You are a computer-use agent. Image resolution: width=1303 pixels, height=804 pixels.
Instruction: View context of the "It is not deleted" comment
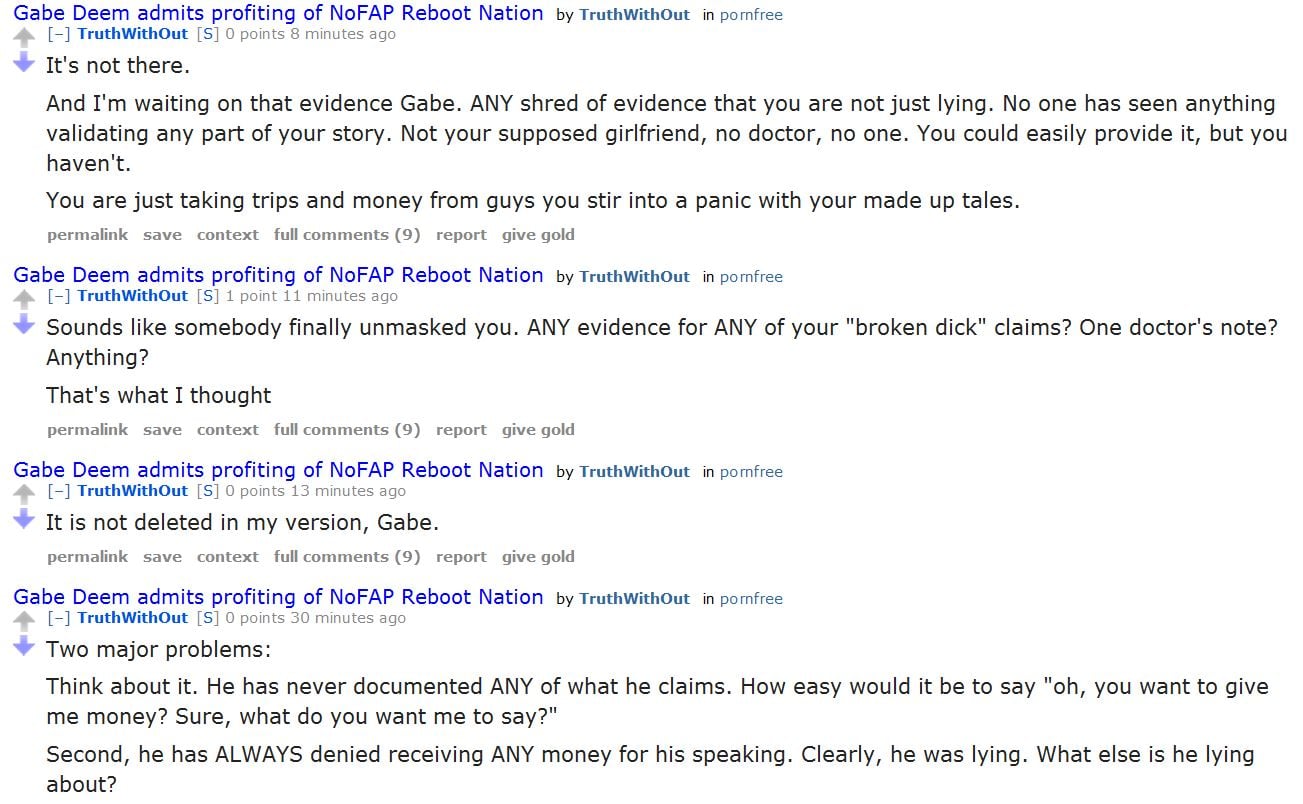pos(227,557)
